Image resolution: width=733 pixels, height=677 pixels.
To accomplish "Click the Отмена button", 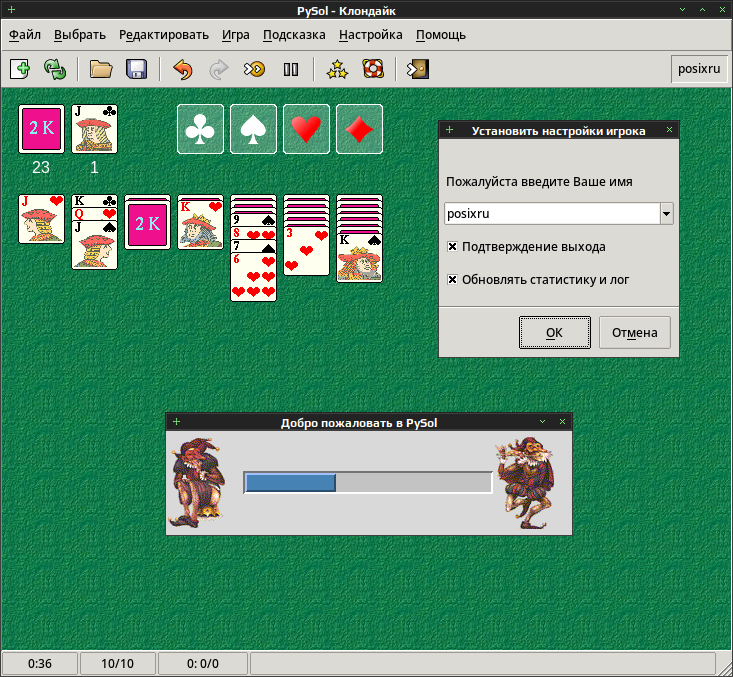I will pos(635,332).
